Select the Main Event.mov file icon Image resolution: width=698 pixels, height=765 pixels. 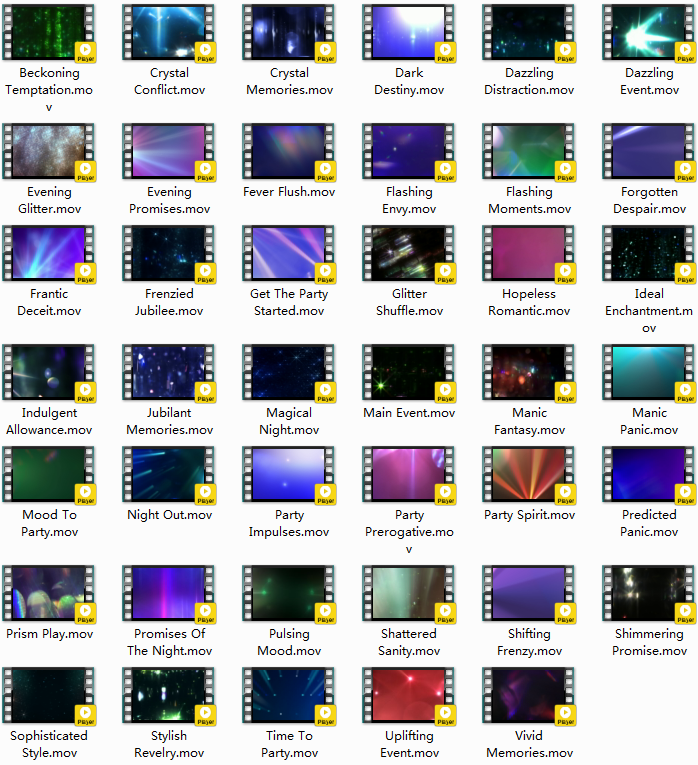408,372
